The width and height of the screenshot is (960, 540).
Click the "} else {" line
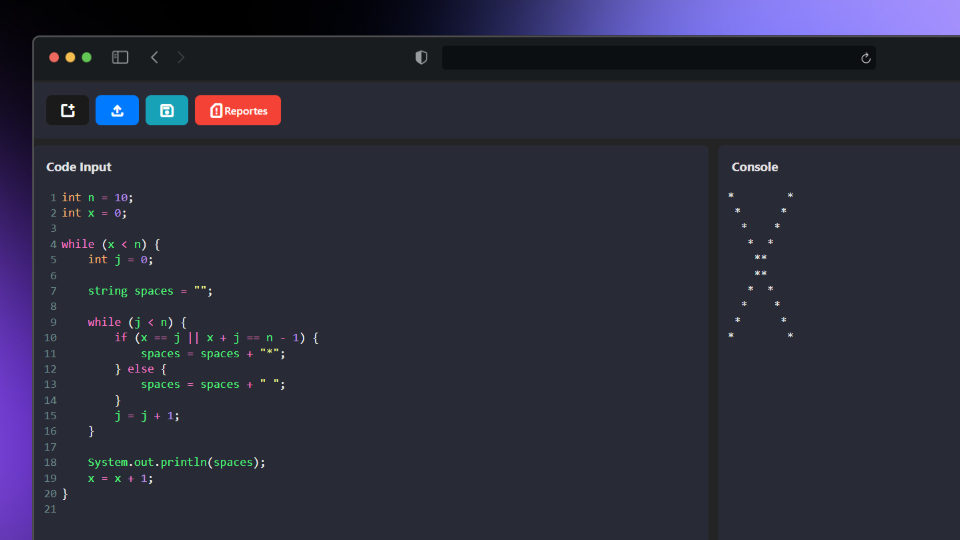click(x=141, y=369)
